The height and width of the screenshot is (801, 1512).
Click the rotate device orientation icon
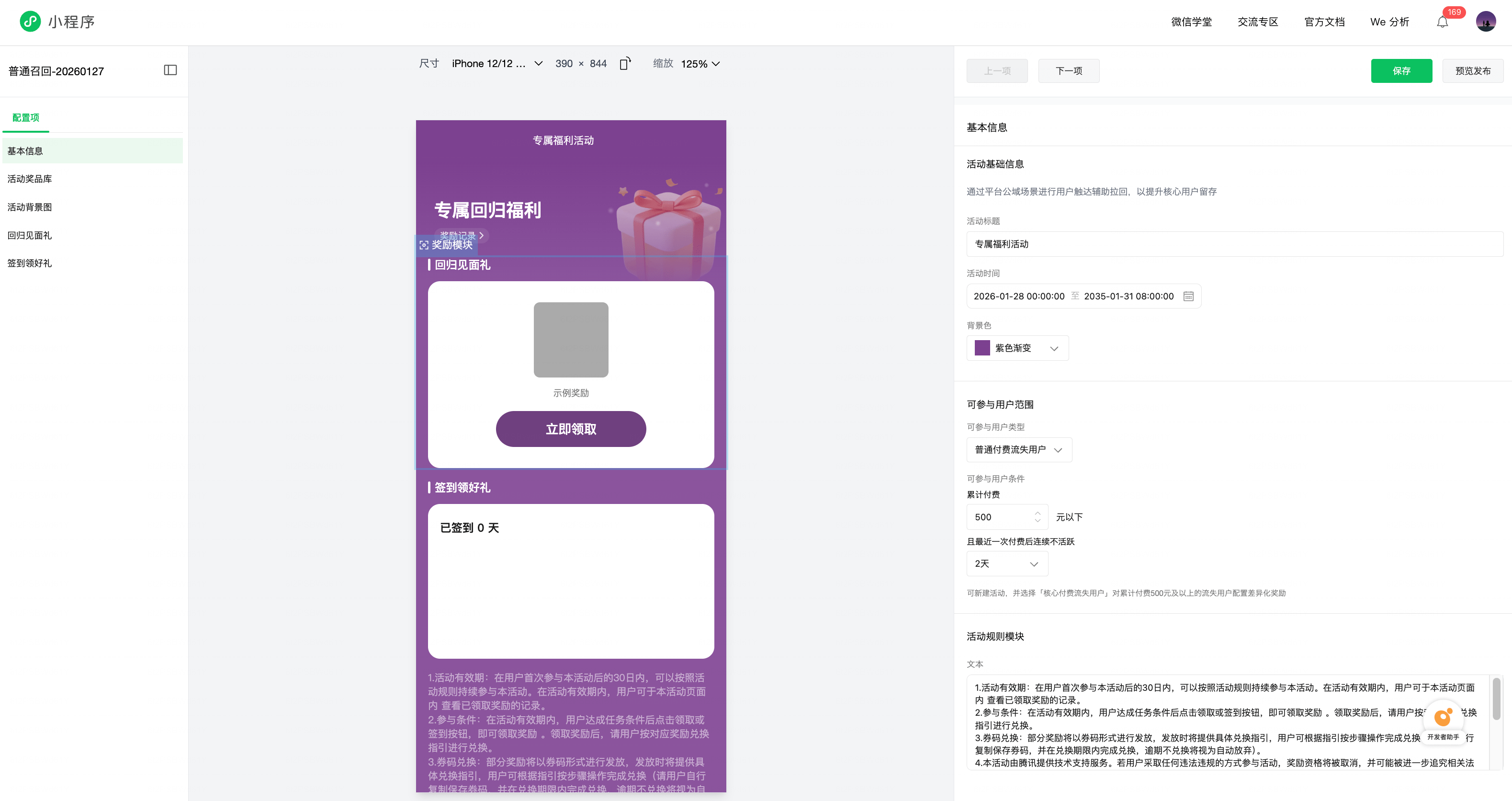625,63
